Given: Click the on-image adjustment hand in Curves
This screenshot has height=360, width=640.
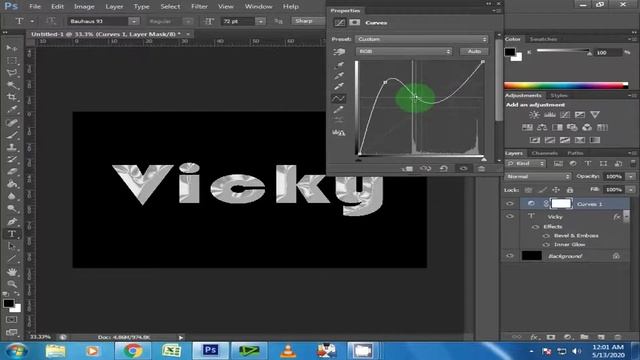Looking at the screenshot, I should tap(339, 51).
